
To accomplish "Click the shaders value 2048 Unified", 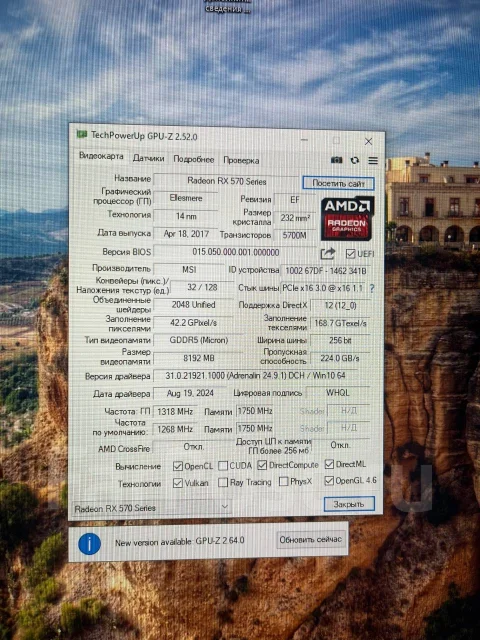I will [193, 305].
